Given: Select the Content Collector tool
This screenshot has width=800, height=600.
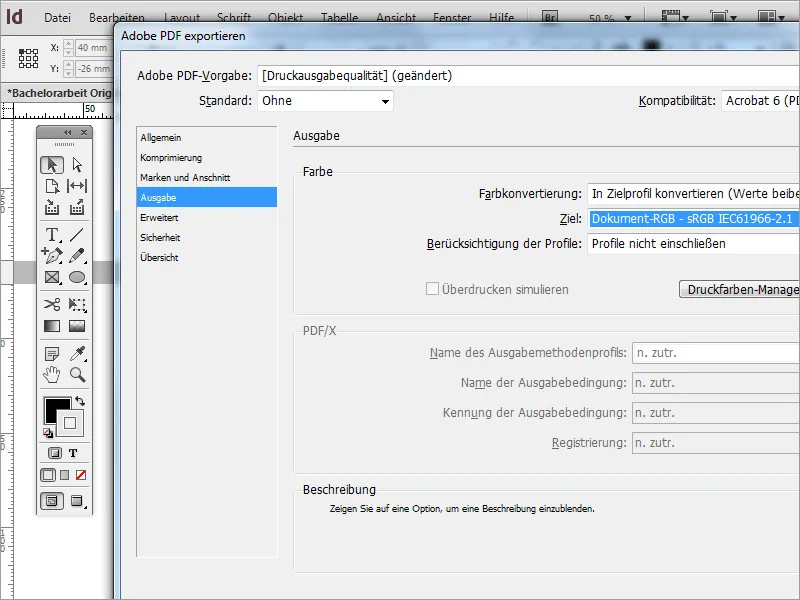Looking at the screenshot, I should click(x=52, y=207).
